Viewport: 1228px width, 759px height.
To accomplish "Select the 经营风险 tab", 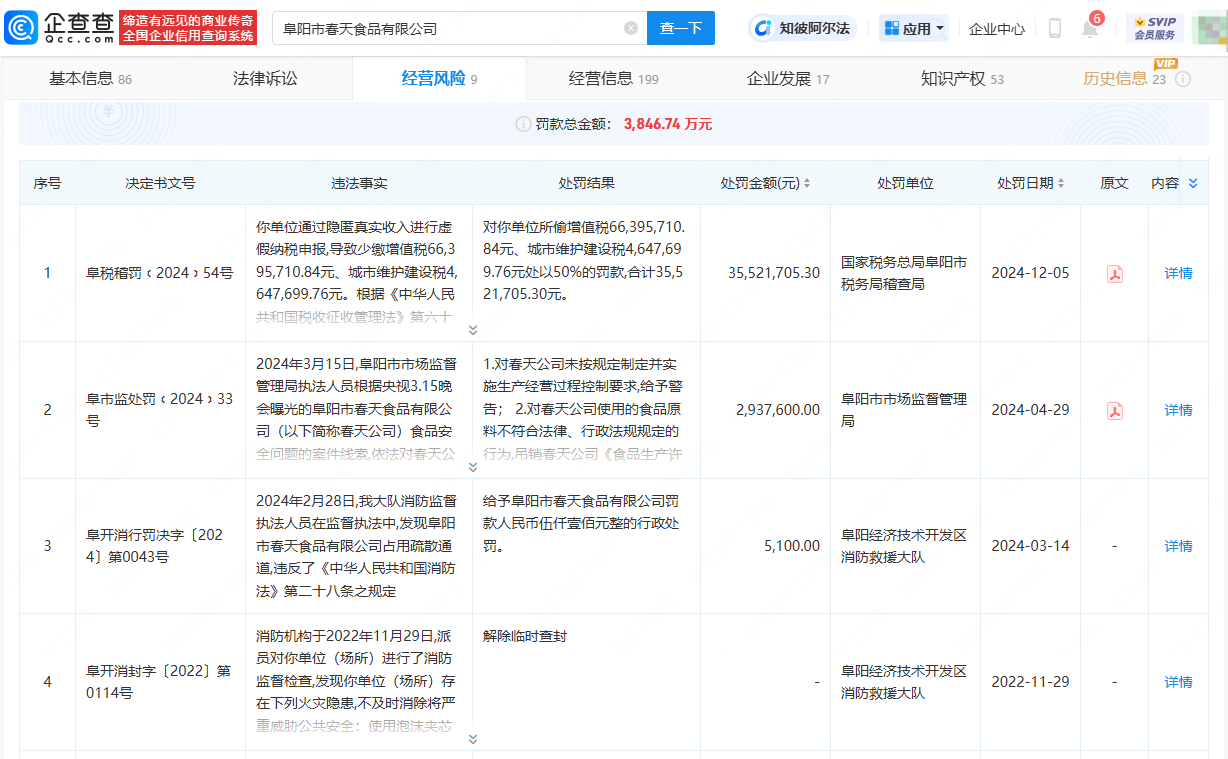I will [439, 79].
